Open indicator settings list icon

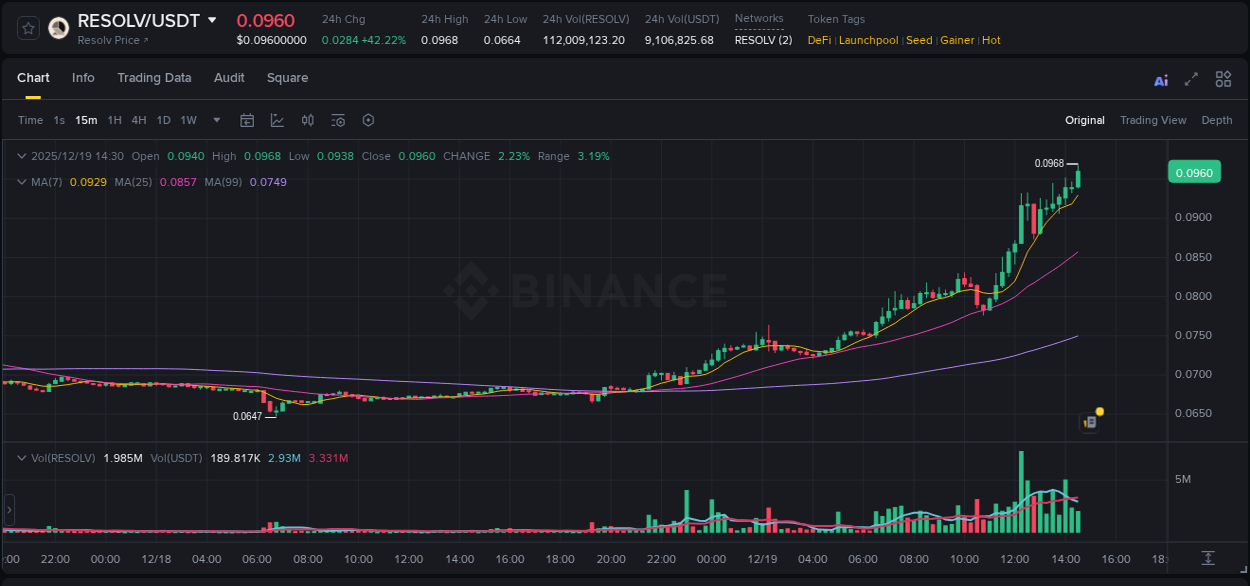(x=337, y=120)
